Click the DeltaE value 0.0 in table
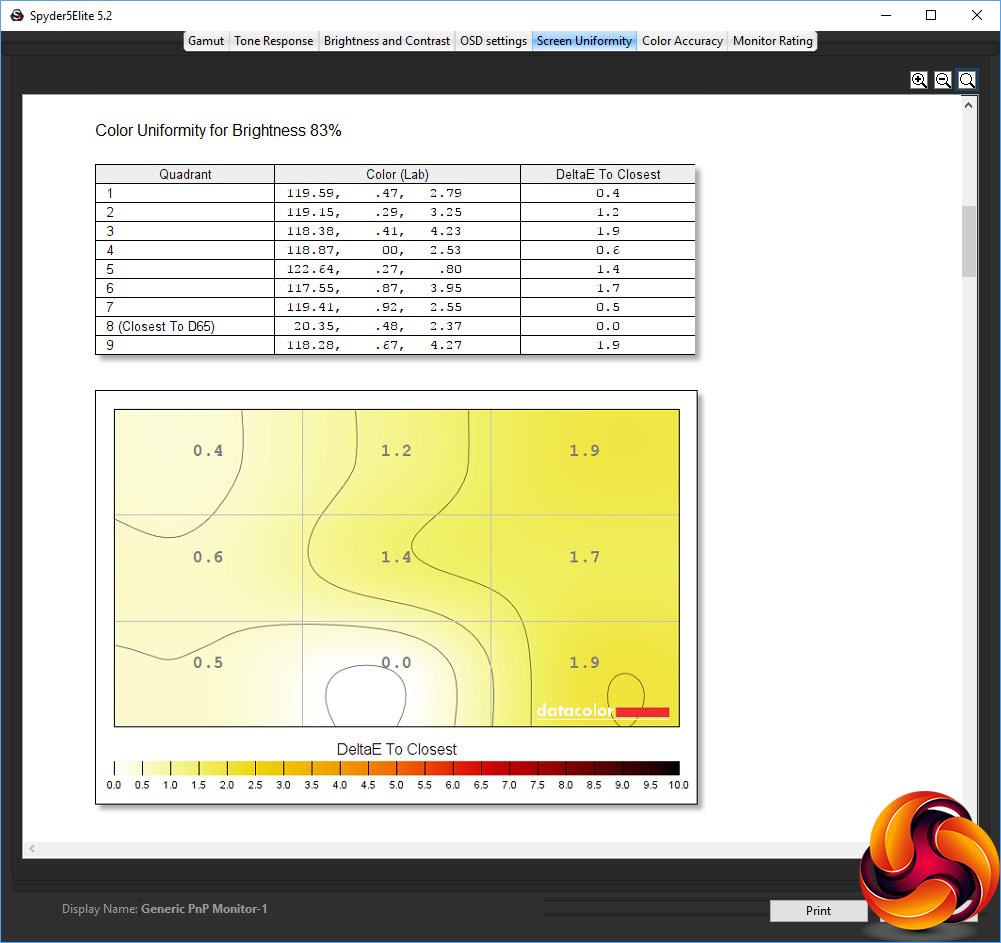The height and width of the screenshot is (943, 1001). 608,326
